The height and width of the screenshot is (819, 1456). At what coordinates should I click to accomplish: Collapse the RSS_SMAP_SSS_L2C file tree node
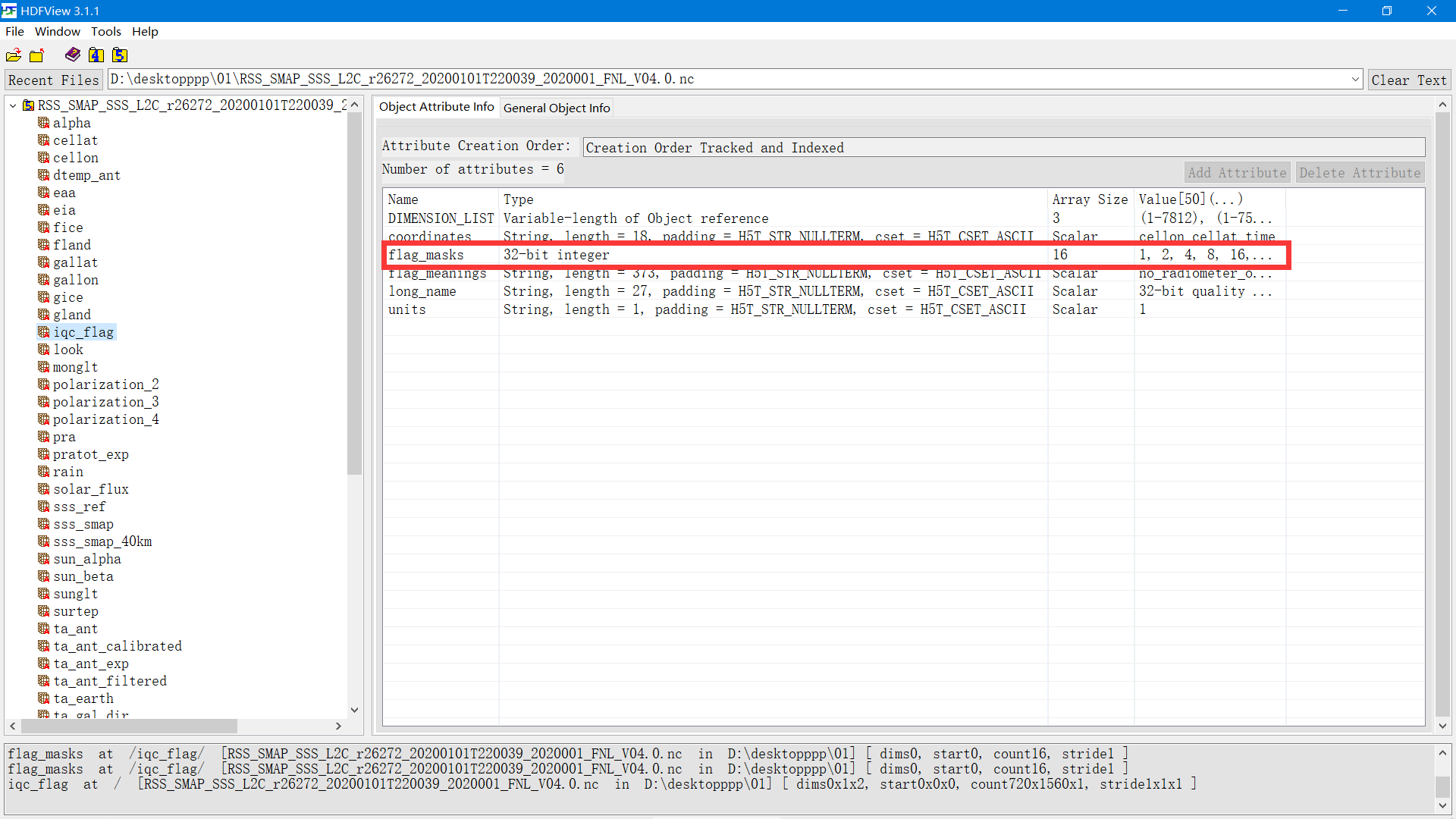coord(13,105)
